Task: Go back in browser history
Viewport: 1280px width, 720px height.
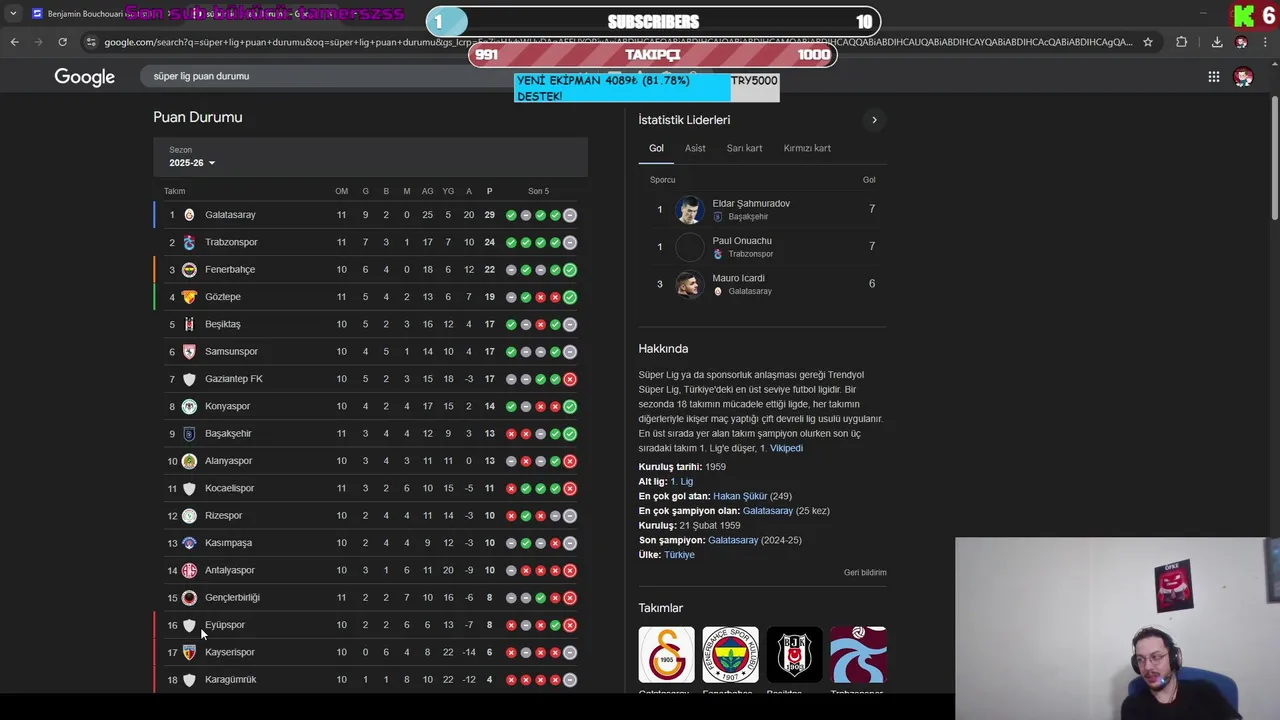Action: (x=14, y=42)
